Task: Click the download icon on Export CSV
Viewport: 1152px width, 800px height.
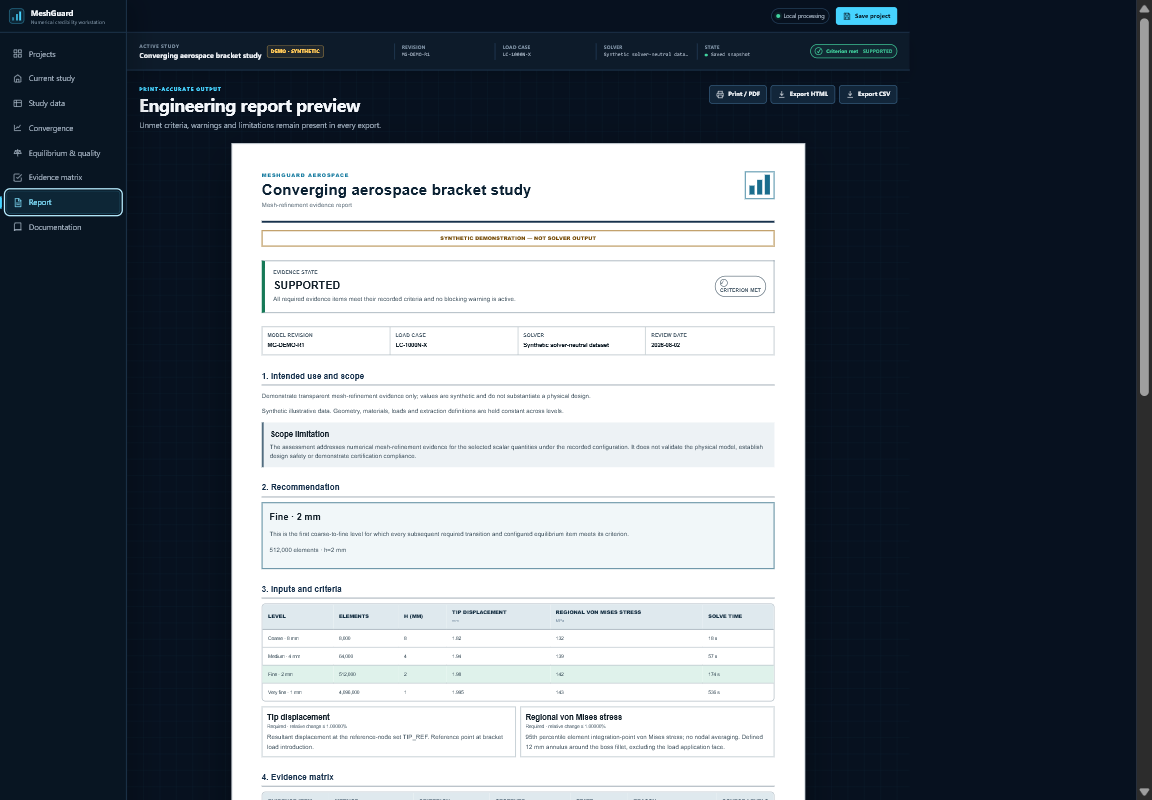Action: coord(850,94)
